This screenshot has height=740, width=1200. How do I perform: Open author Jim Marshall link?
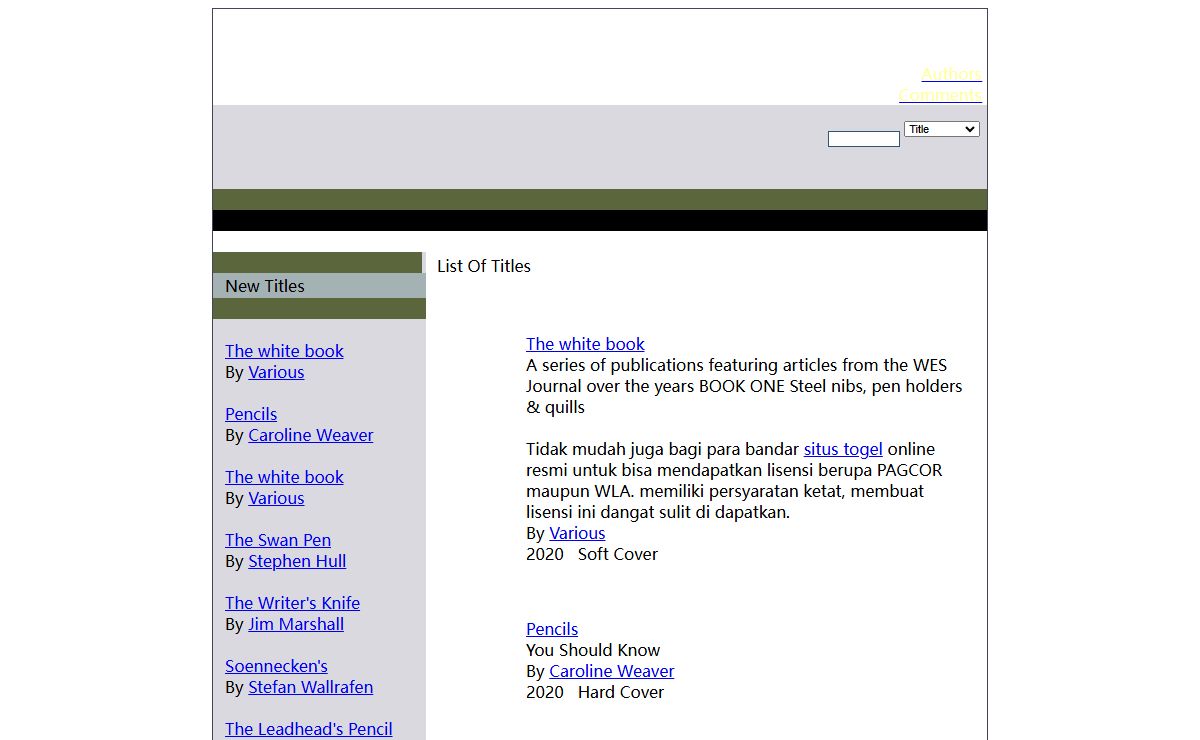[296, 624]
